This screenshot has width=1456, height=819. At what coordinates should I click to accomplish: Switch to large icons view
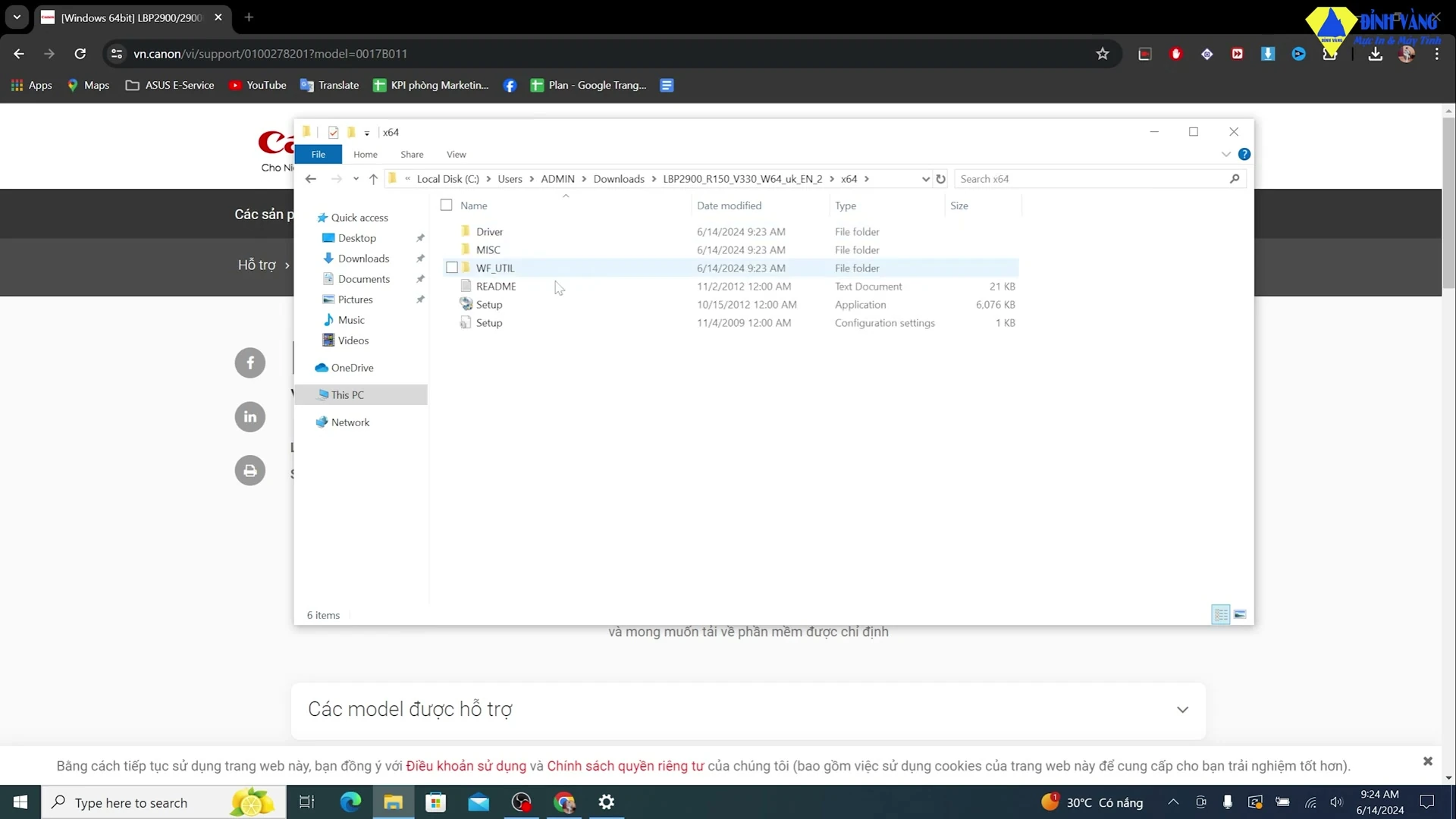pyautogui.click(x=1240, y=614)
